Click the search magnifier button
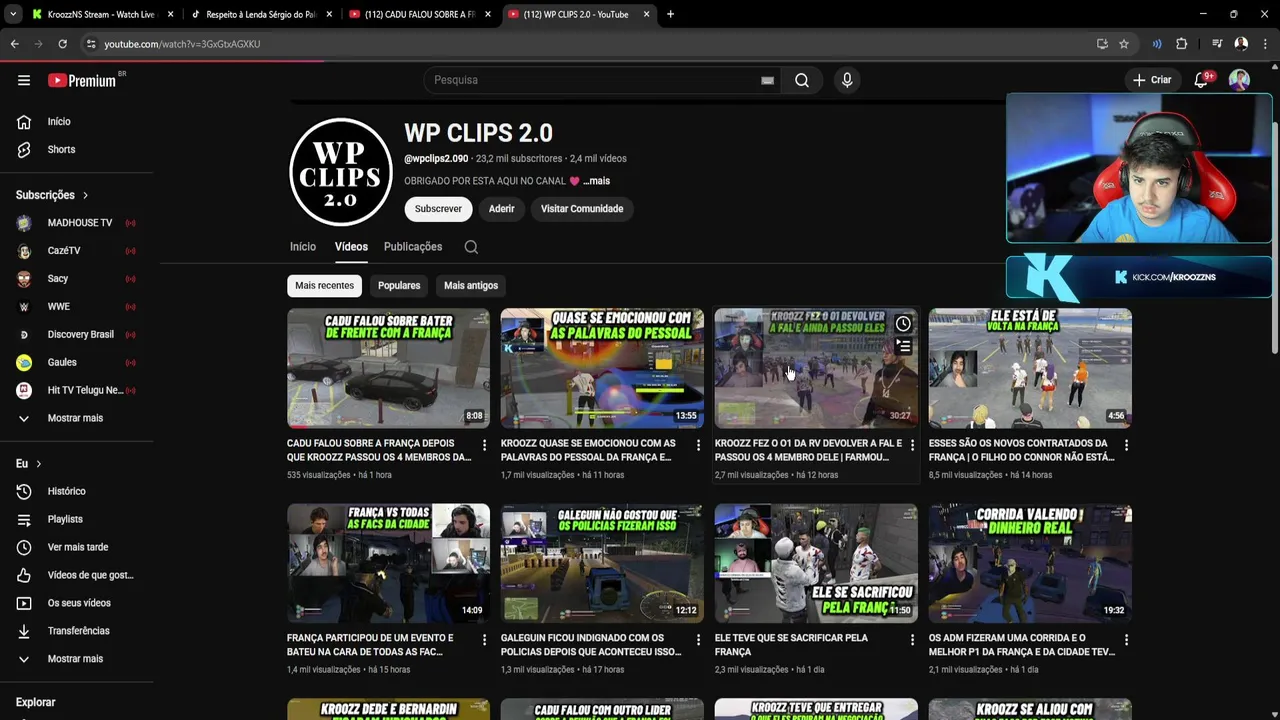Image resolution: width=1280 pixels, height=720 pixels. (x=802, y=80)
